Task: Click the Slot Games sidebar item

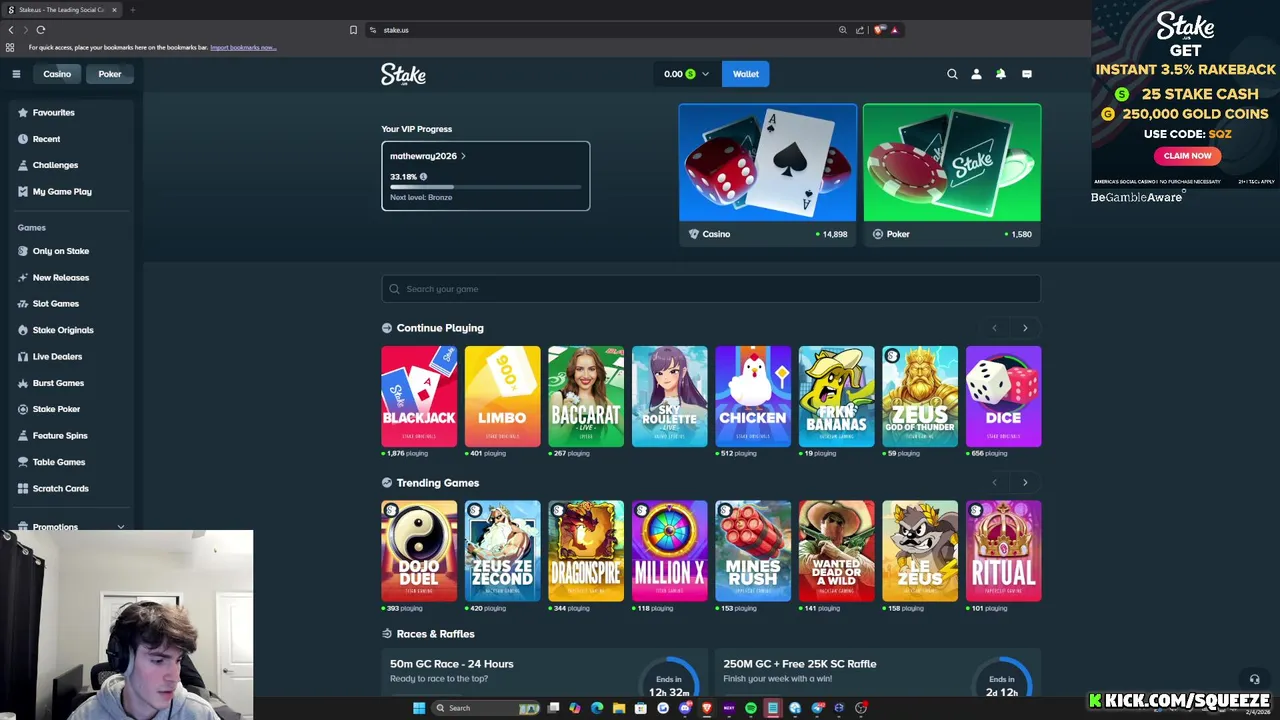Action: pos(70,304)
